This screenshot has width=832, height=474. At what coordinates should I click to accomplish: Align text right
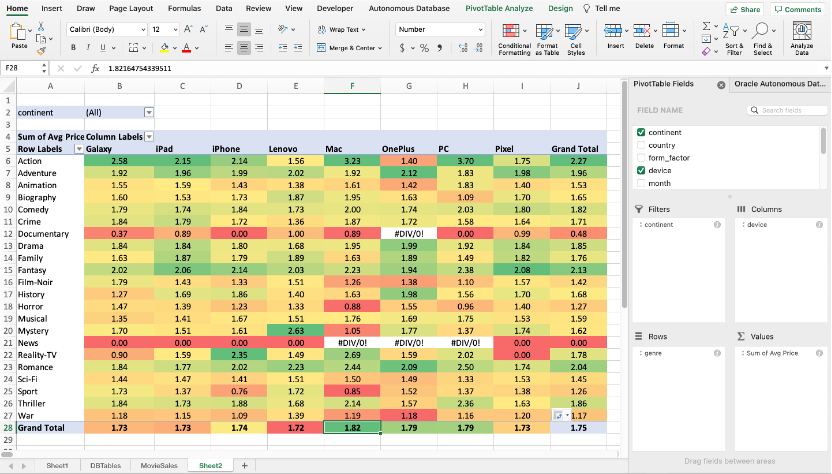259,48
